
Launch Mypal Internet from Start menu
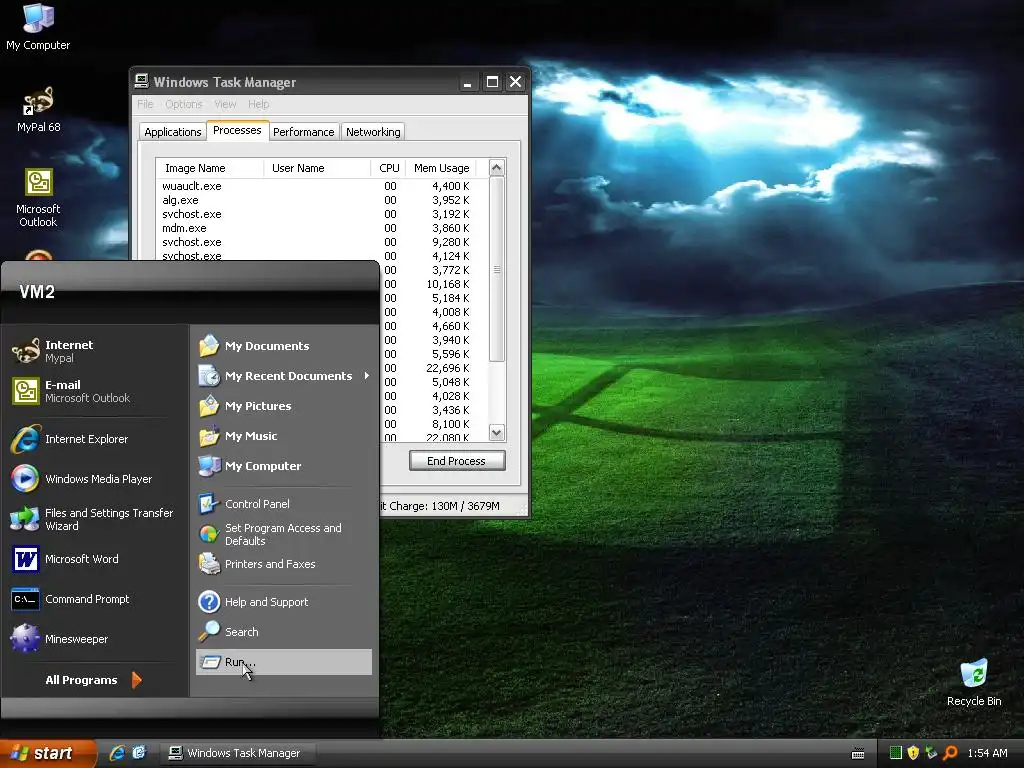[x=95, y=351]
